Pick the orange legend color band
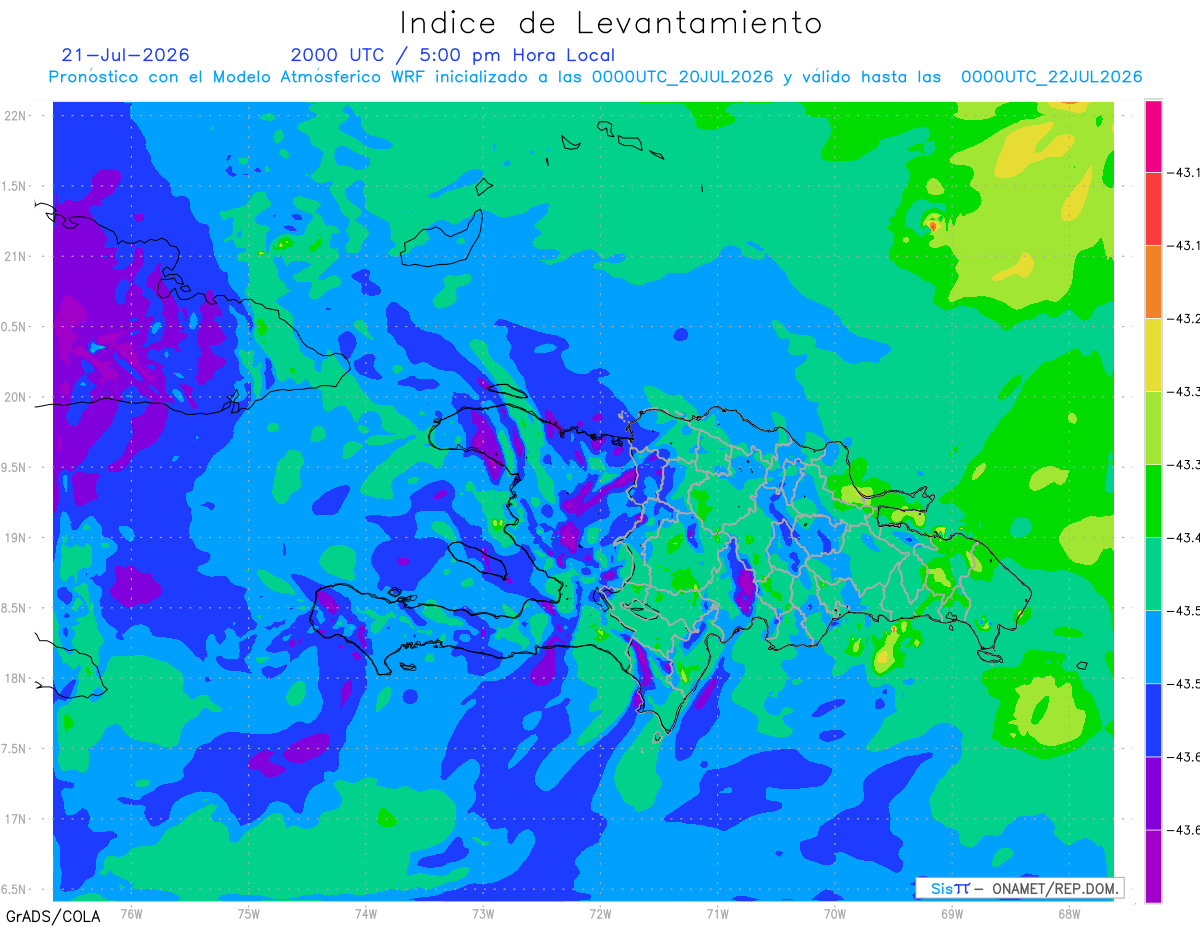Screen dimensions: 1200x927 1153,282
